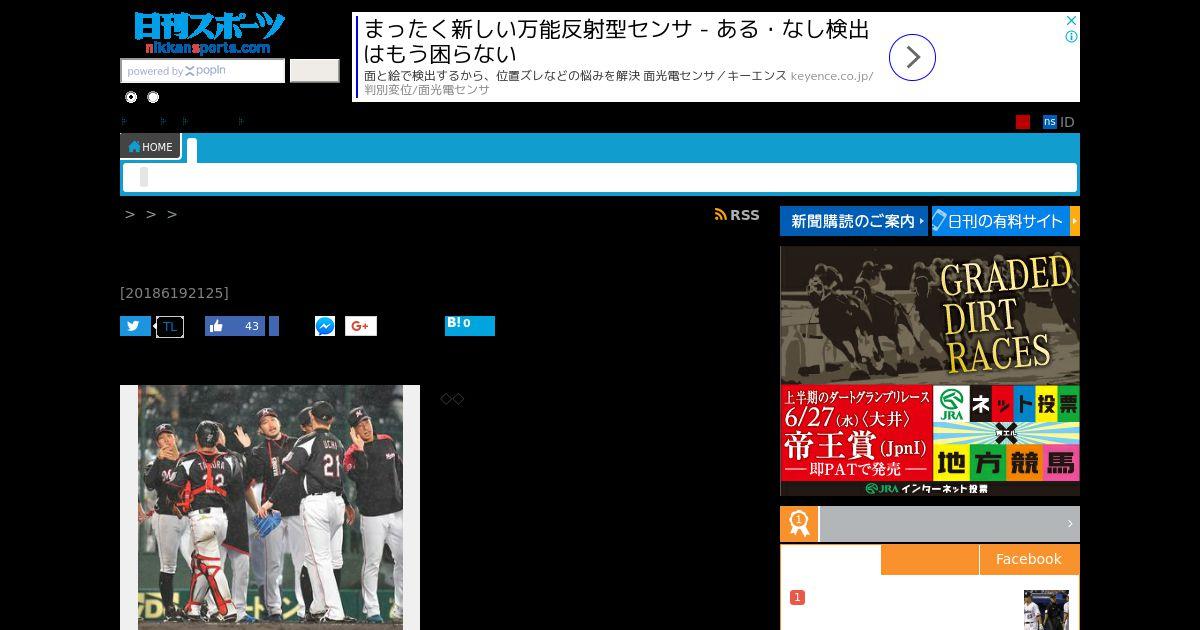Screen dimensions: 1200x630
Task: Click inside the popIn search field
Action: (x=203, y=71)
